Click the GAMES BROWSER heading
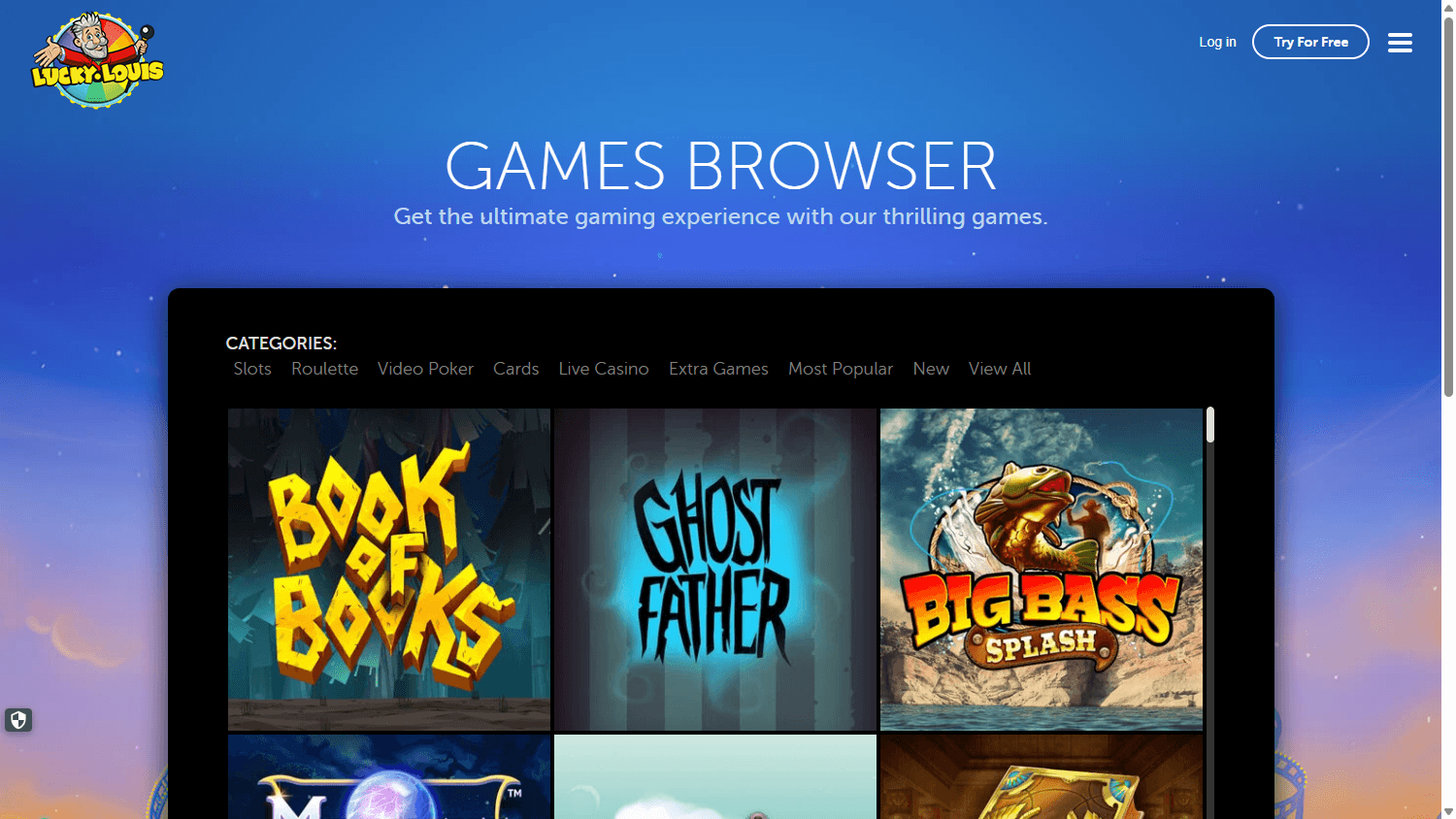 pos(720,167)
